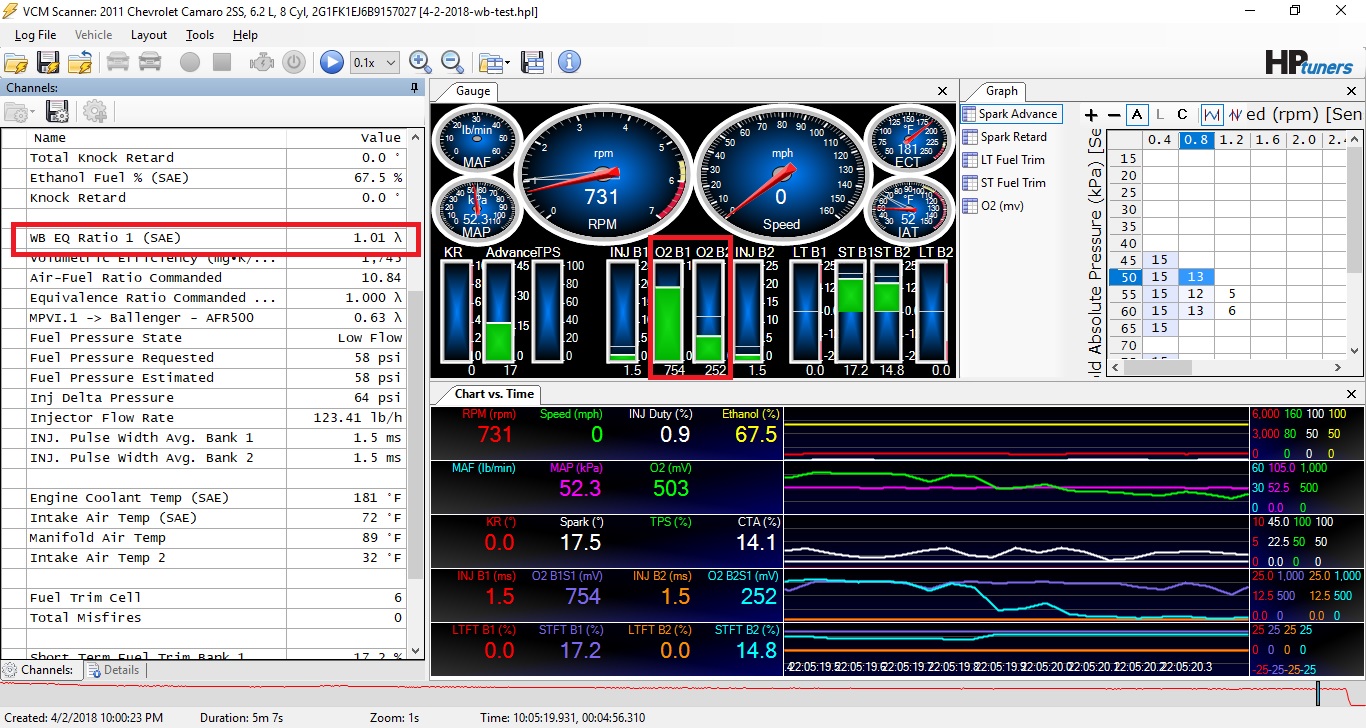Click the minus button in the graph toolbar
The image size is (1366, 728).
pyautogui.click(x=1112, y=115)
